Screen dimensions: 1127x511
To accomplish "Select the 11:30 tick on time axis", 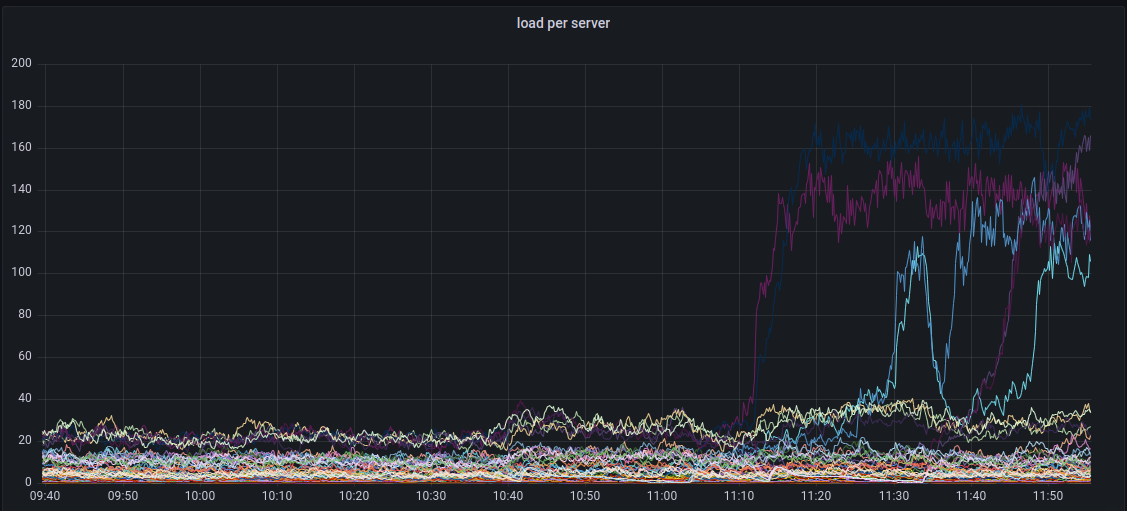I will (x=893, y=496).
